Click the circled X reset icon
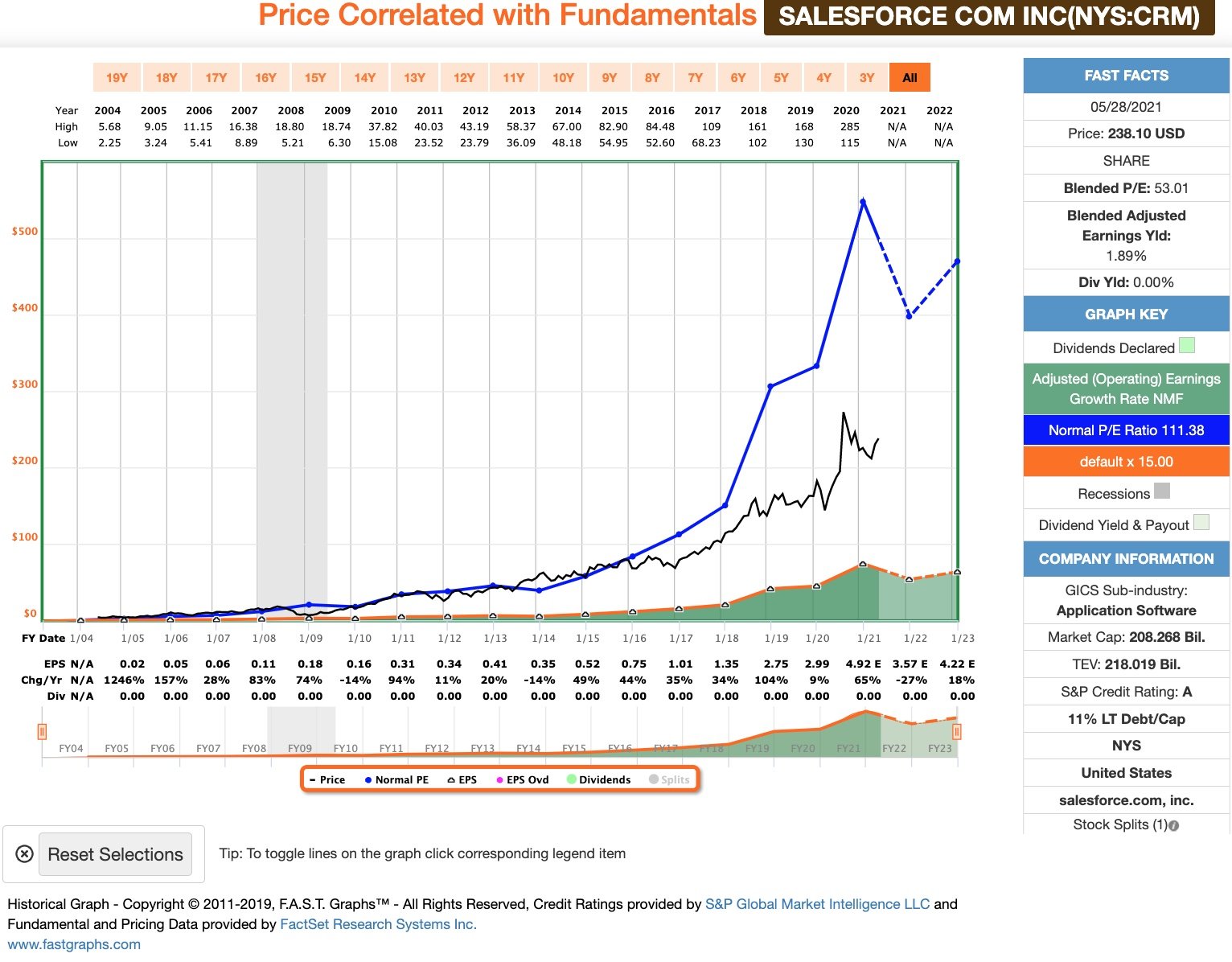 coord(25,854)
